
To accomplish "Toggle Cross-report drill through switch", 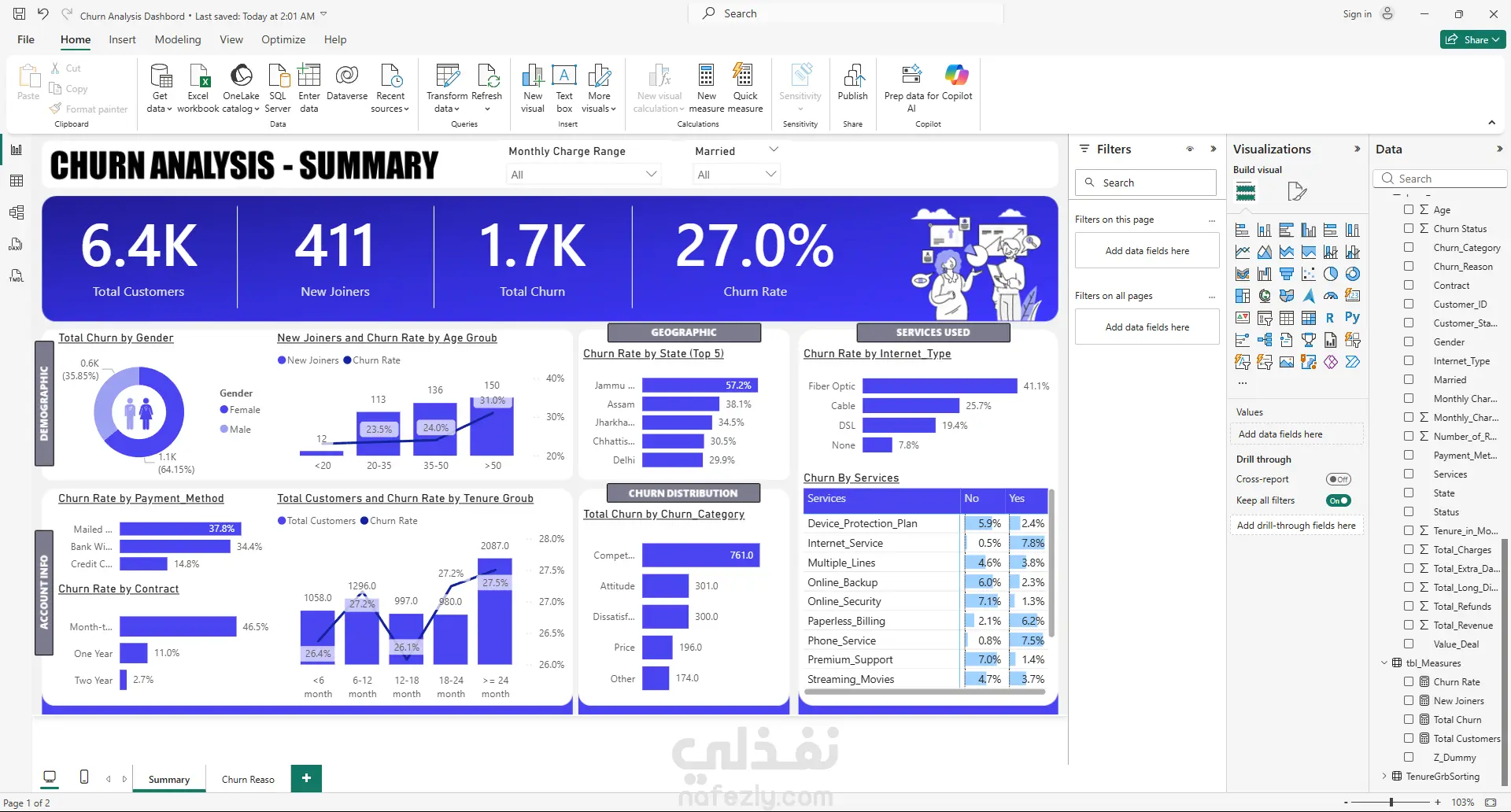I will 1338,479.
